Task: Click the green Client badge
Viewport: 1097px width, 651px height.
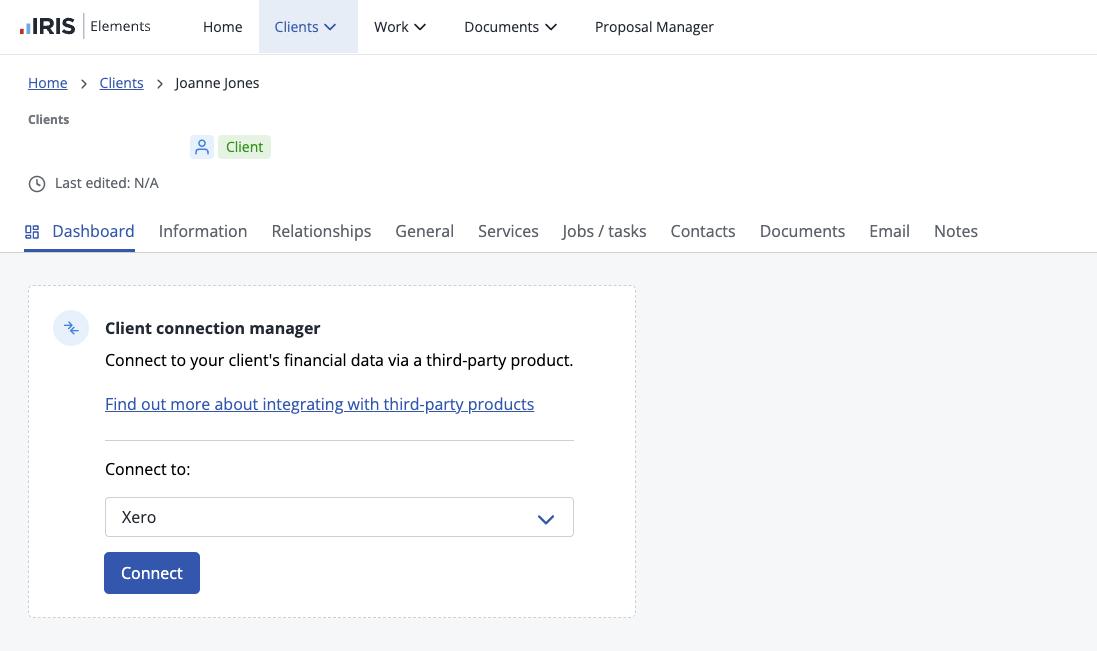Action: 244,147
